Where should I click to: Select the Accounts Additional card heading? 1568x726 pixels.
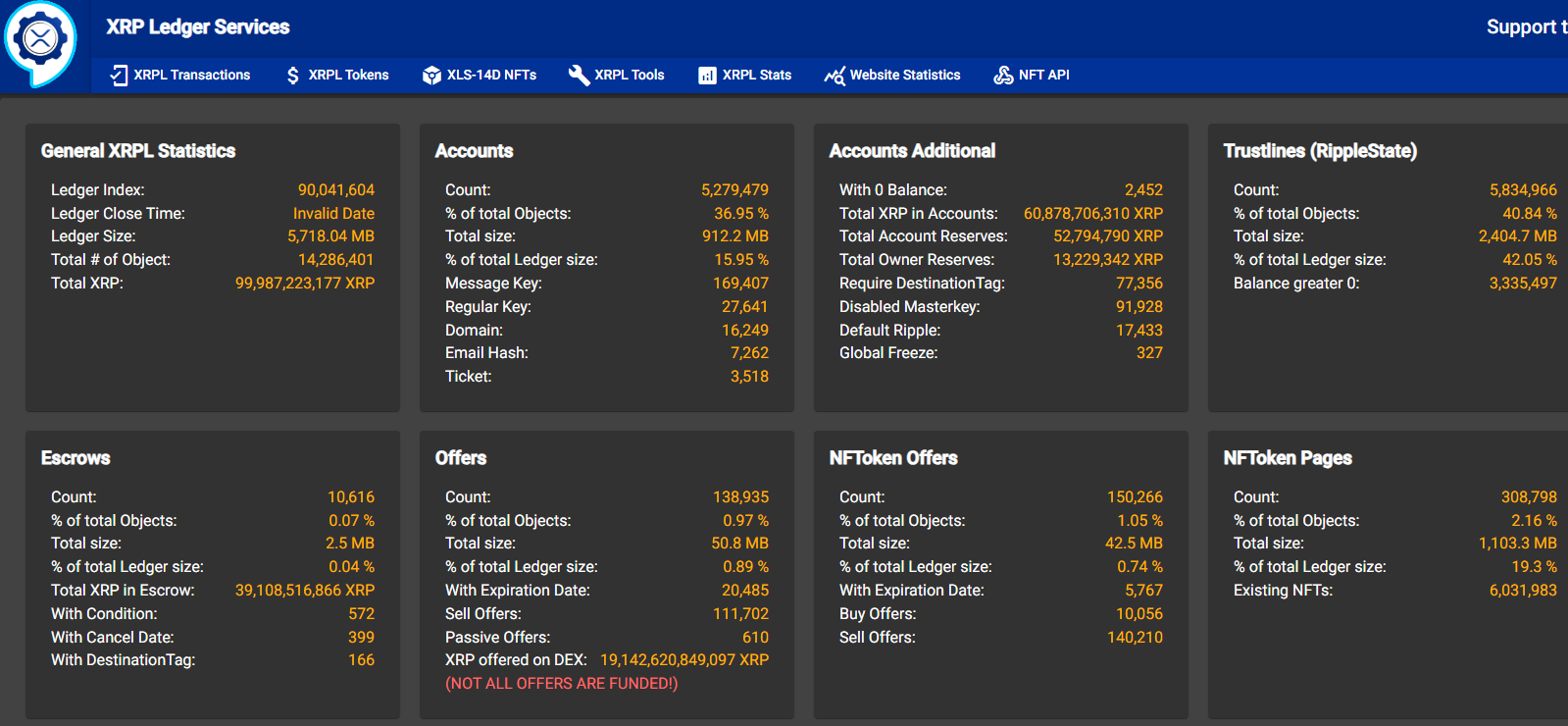912,151
